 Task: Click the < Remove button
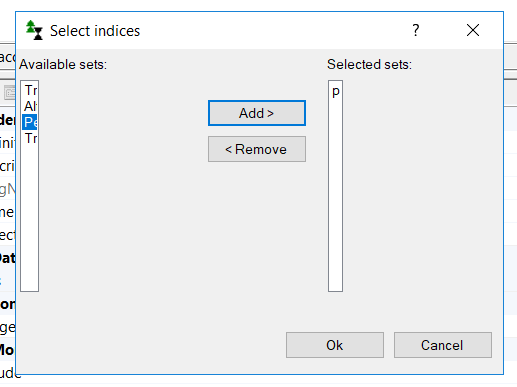257,149
